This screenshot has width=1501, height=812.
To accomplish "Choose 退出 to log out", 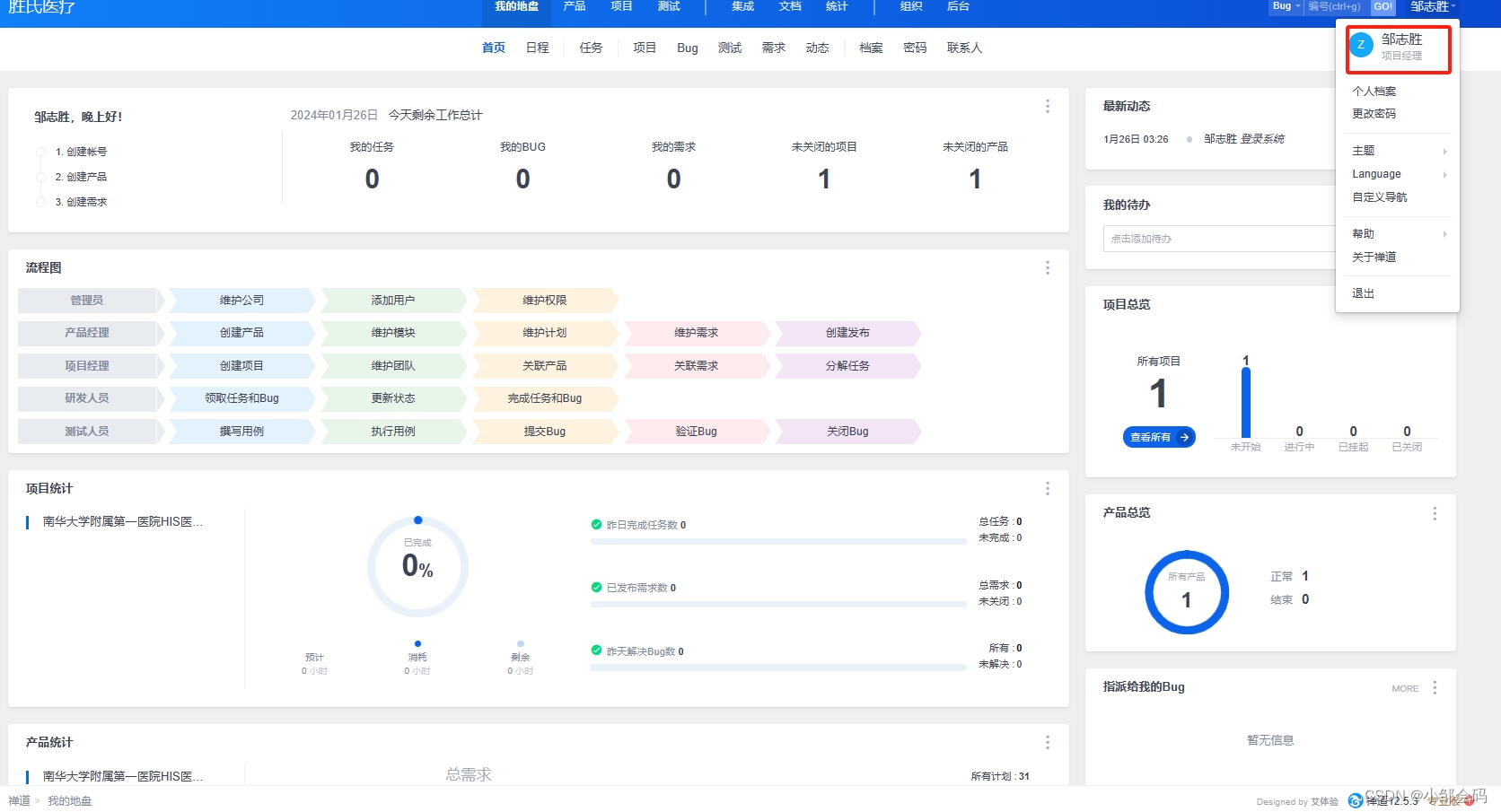I will click(x=1363, y=293).
